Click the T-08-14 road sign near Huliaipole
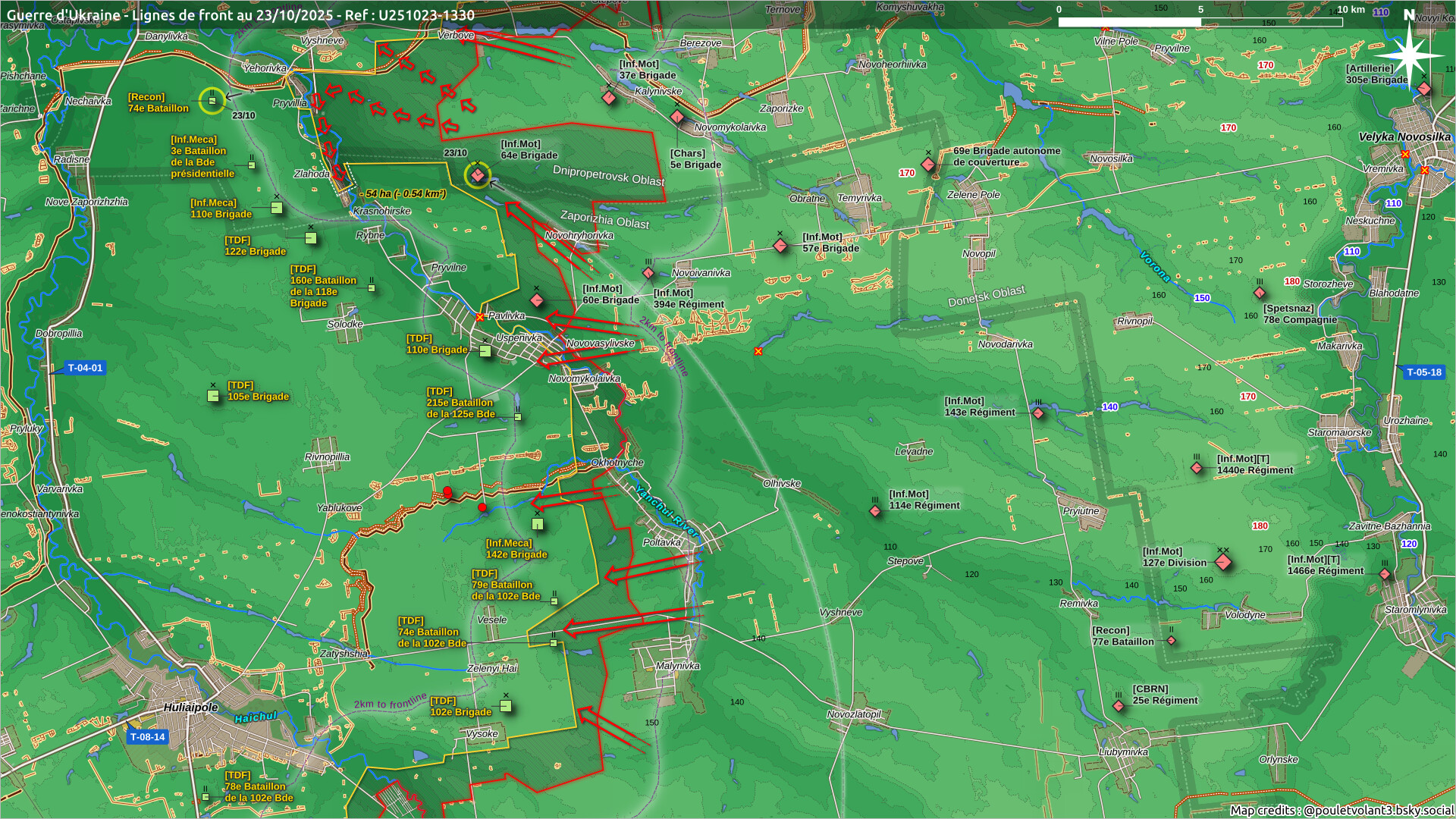The height and width of the screenshot is (819, 1456). (x=147, y=737)
